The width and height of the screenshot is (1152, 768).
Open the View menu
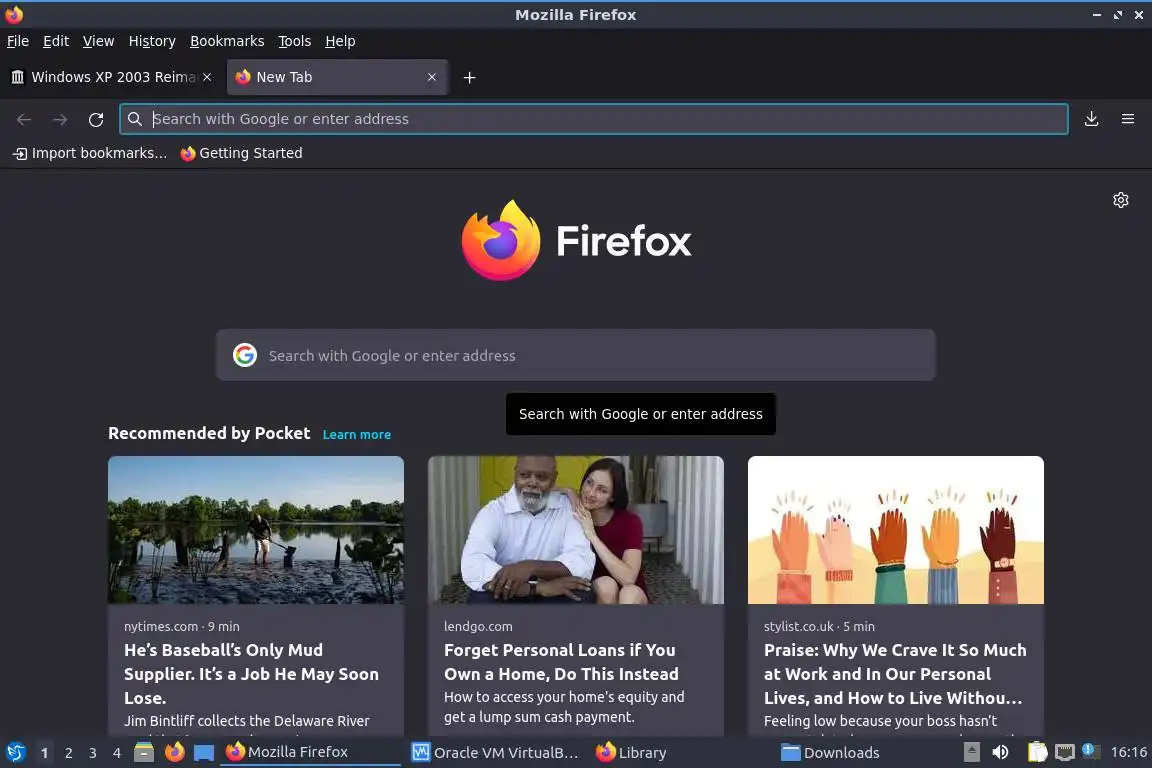98,41
